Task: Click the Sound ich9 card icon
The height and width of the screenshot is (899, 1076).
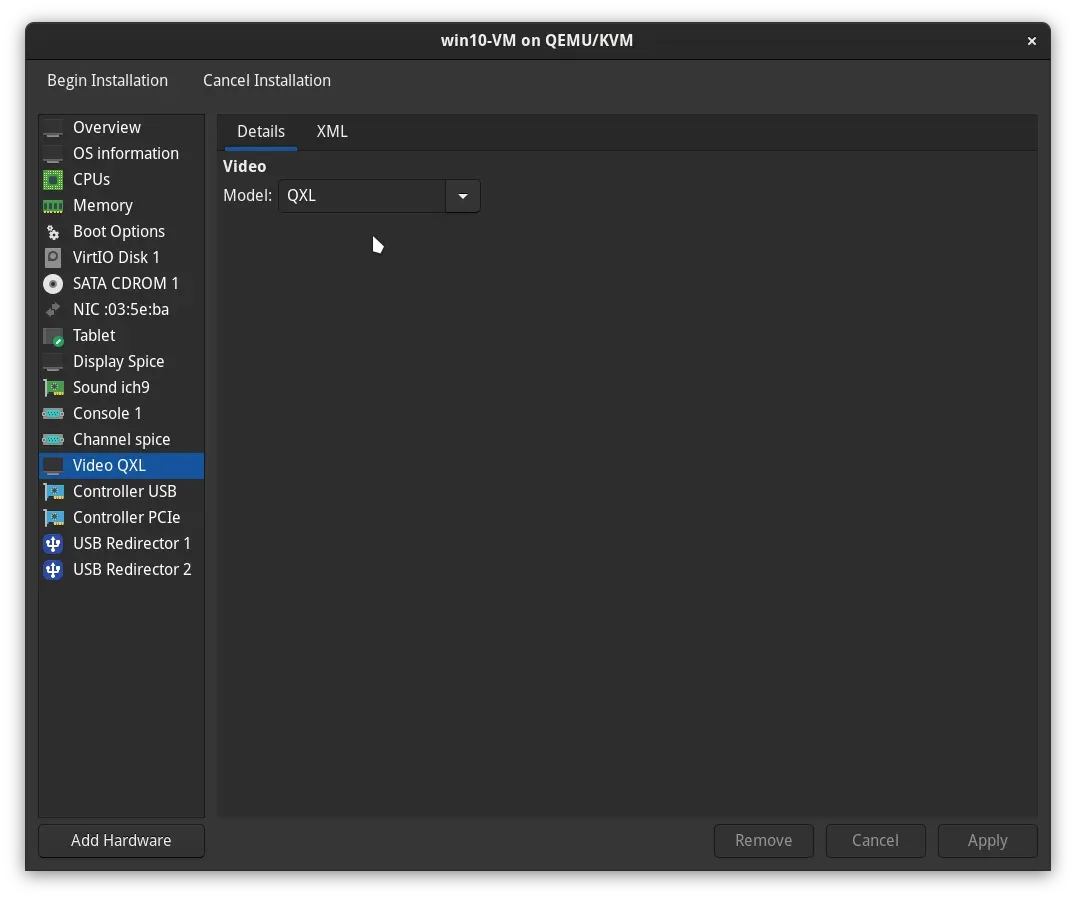Action: click(53, 388)
